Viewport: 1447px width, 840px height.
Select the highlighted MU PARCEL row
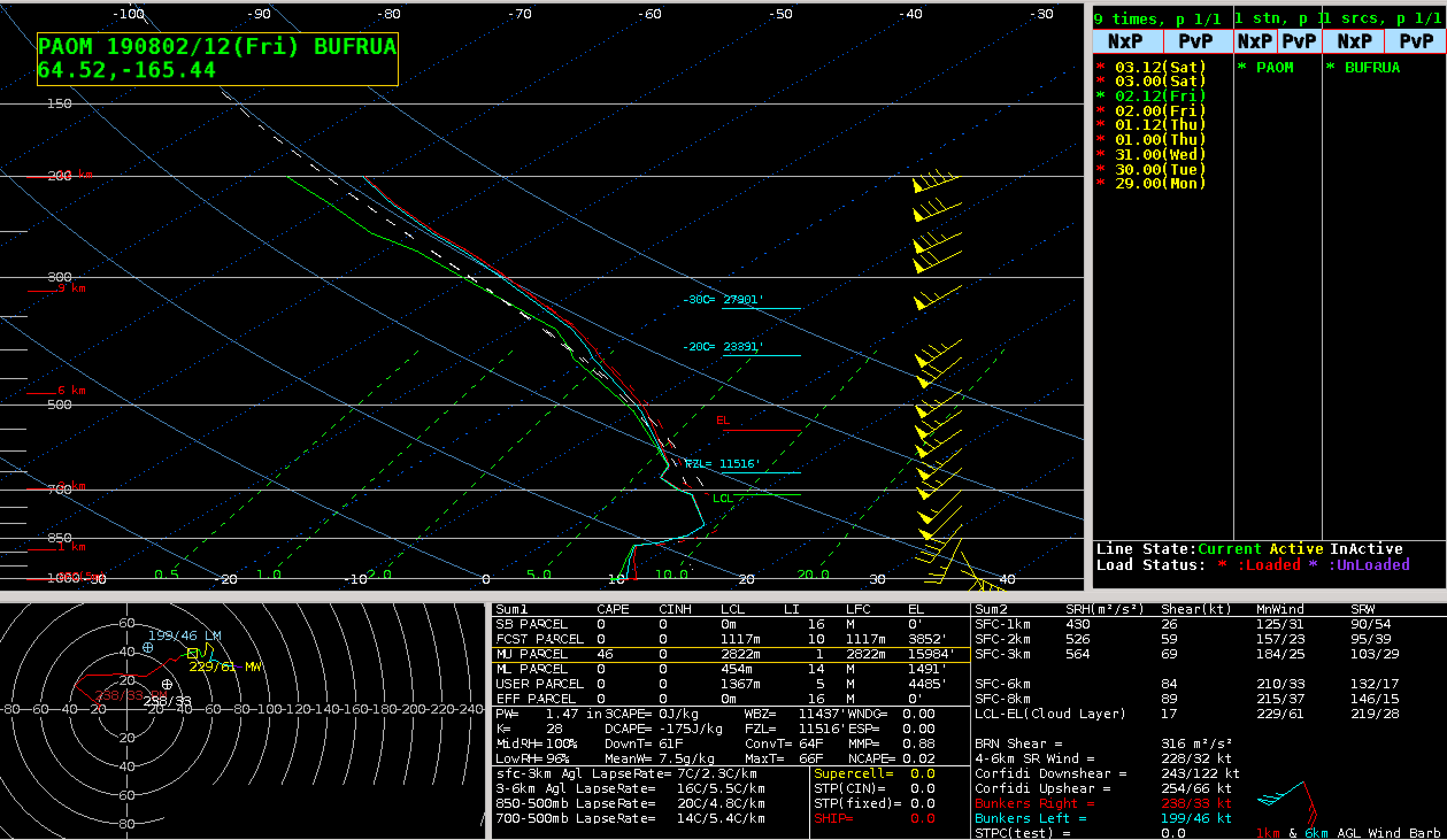tap(731, 654)
